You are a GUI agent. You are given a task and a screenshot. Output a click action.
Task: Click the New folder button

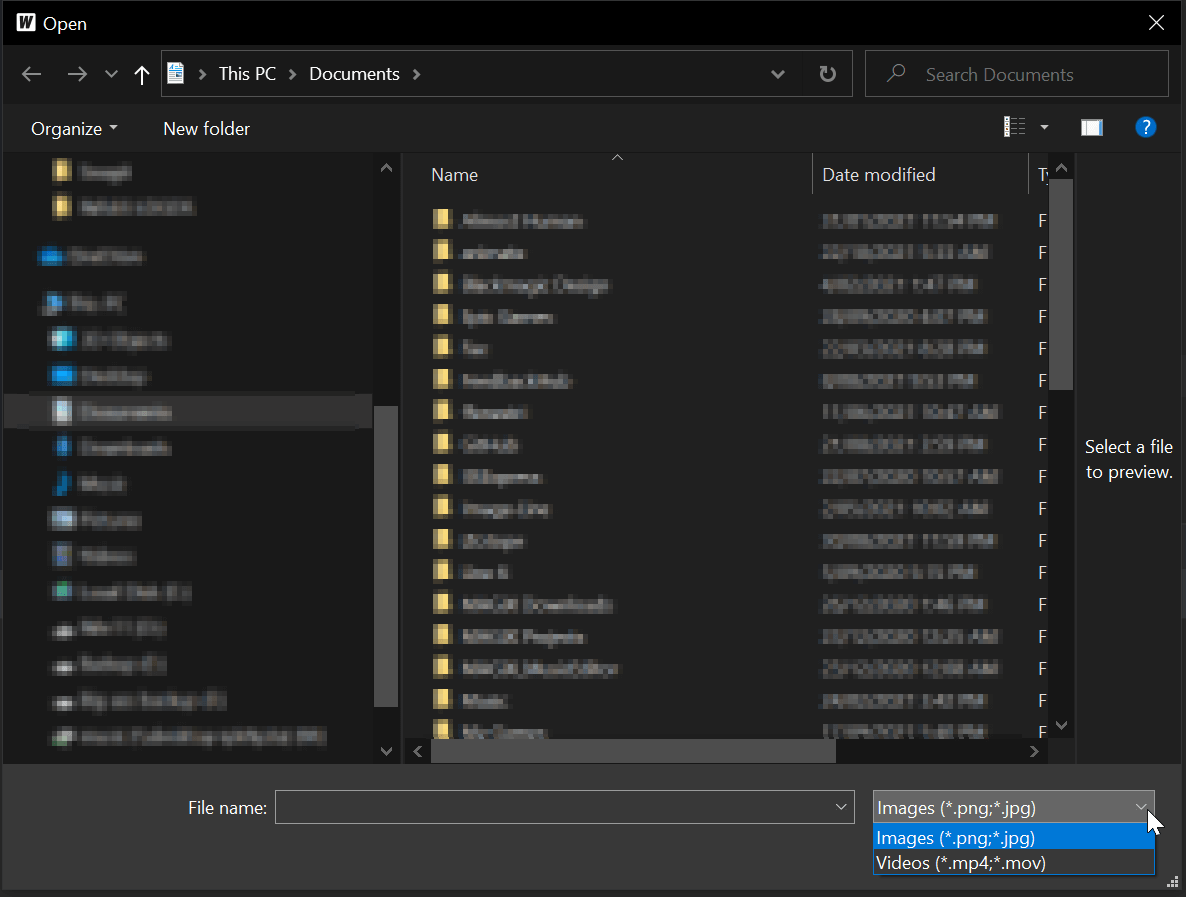tap(206, 129)
